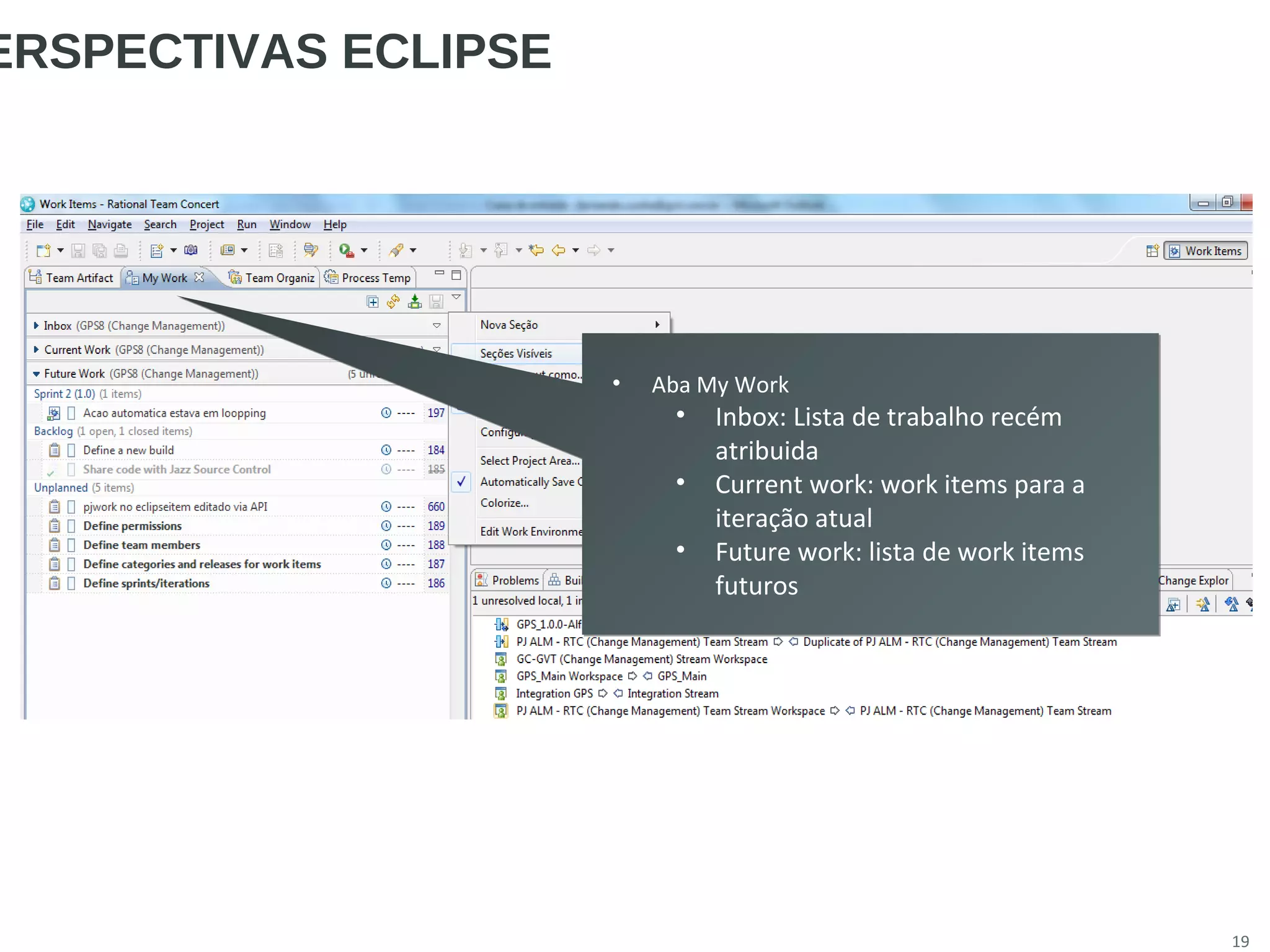The width and height of the screenshot is (1270, 952).
Task: Expand the Current Work section triangle
Action: point(36,350)
